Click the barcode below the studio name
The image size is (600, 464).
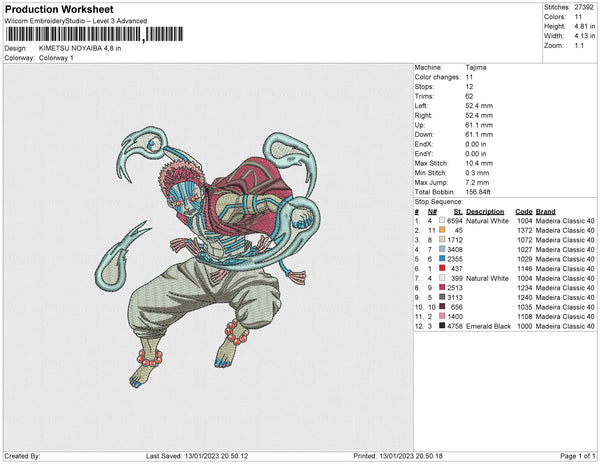(x=94, y=34)
